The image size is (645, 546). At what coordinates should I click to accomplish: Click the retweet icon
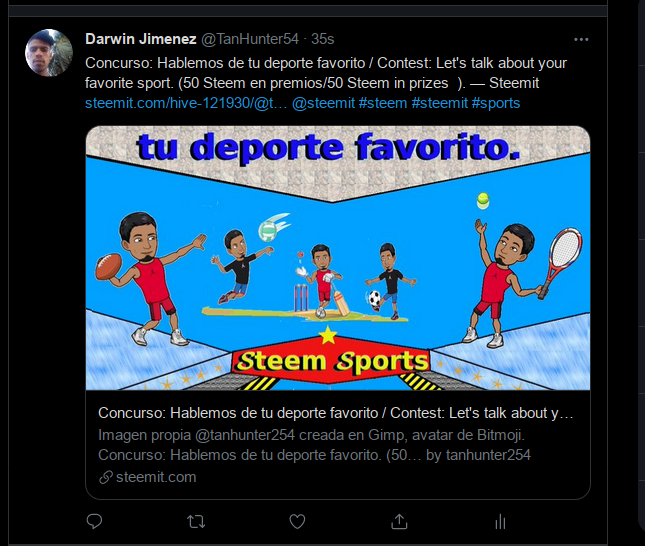pos(196,522)
